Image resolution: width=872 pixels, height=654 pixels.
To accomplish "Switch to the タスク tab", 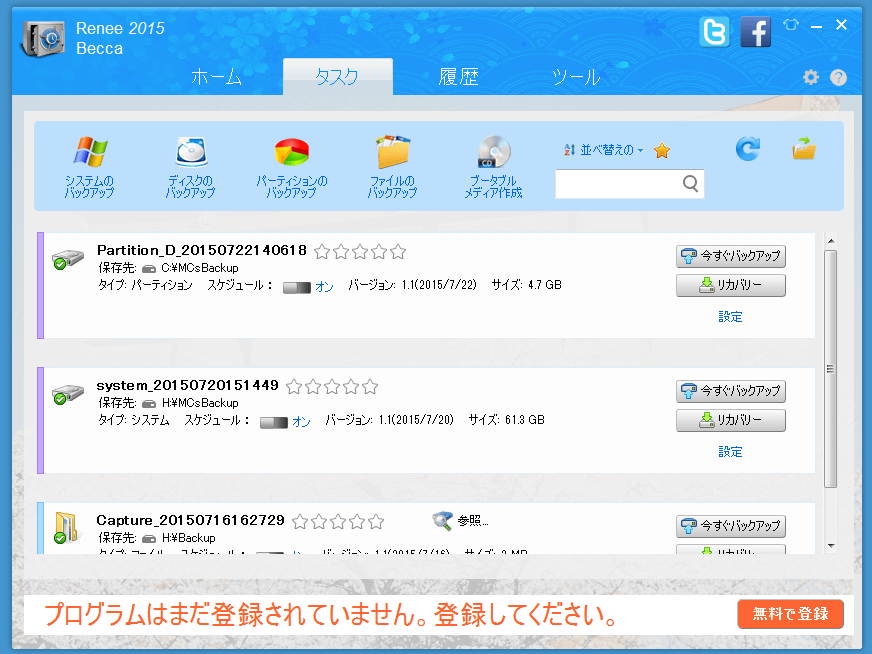I will (338, 77).
